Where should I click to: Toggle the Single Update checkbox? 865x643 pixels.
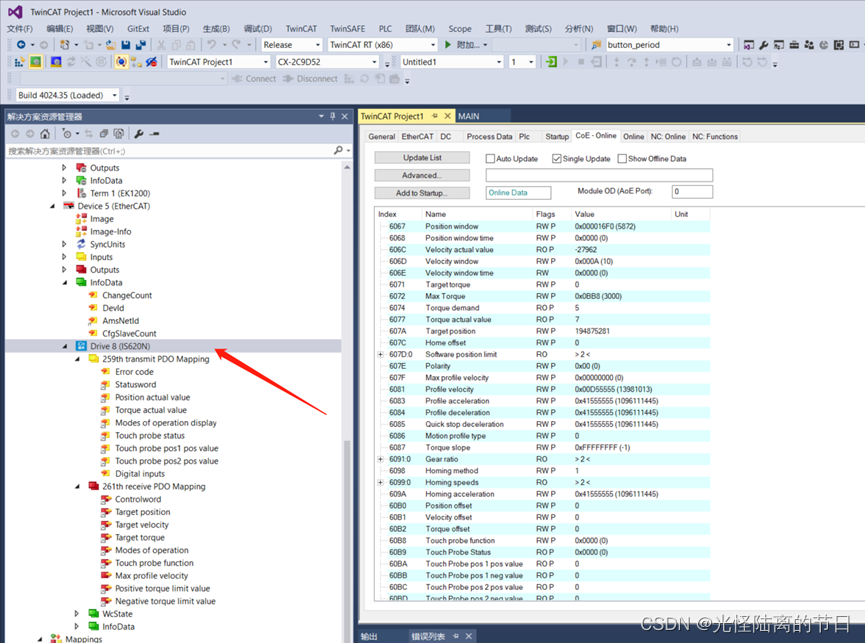pyautogui.click(x=557, y=158)
